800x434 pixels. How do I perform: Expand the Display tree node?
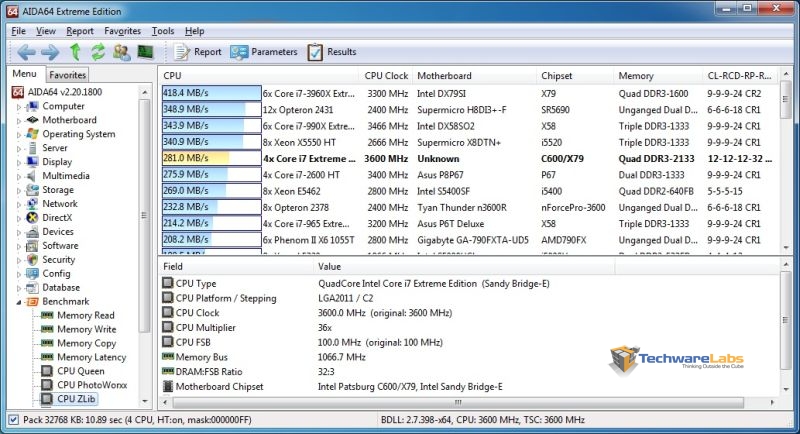pos(19,162)
